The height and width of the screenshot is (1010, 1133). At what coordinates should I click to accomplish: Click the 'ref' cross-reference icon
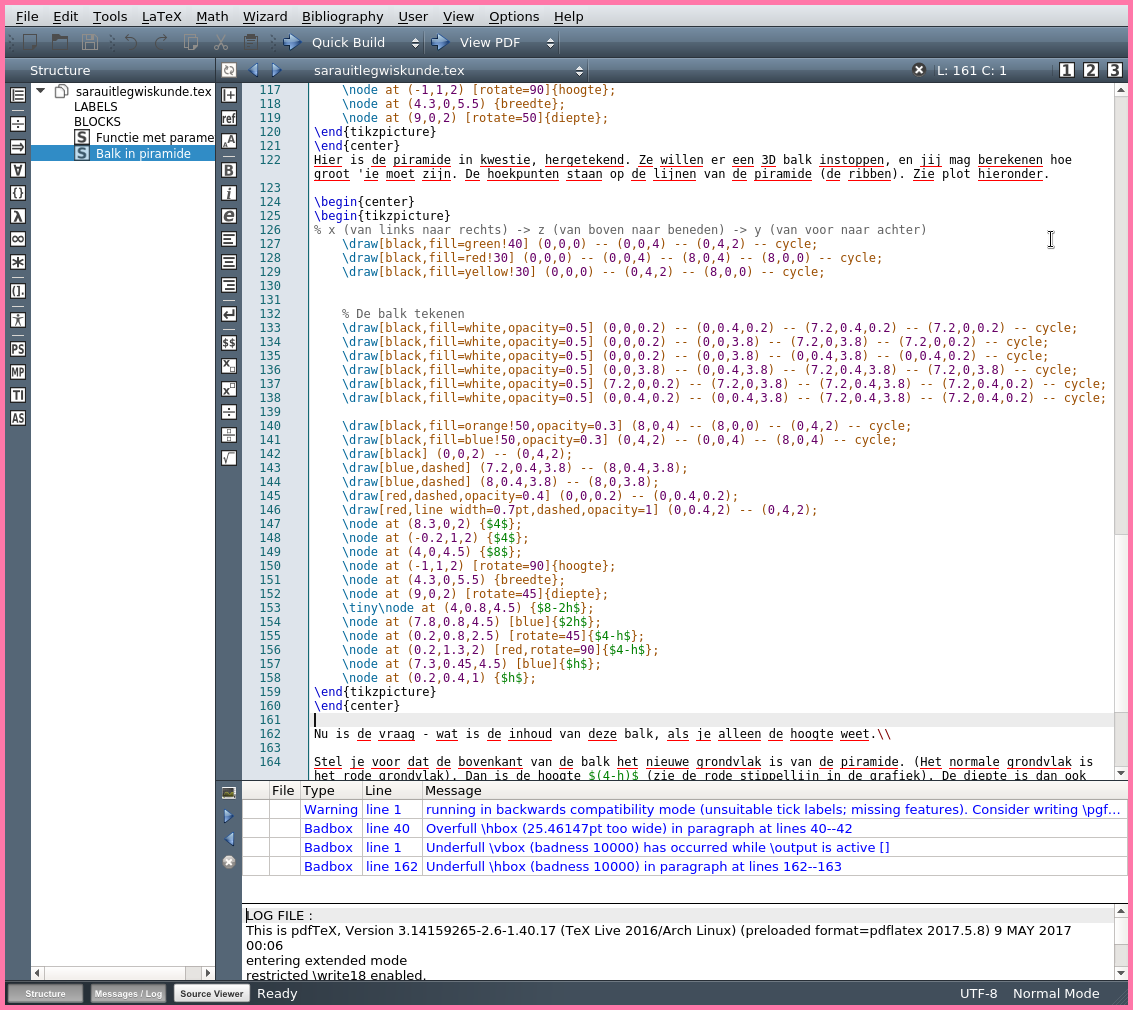point(229,118)
